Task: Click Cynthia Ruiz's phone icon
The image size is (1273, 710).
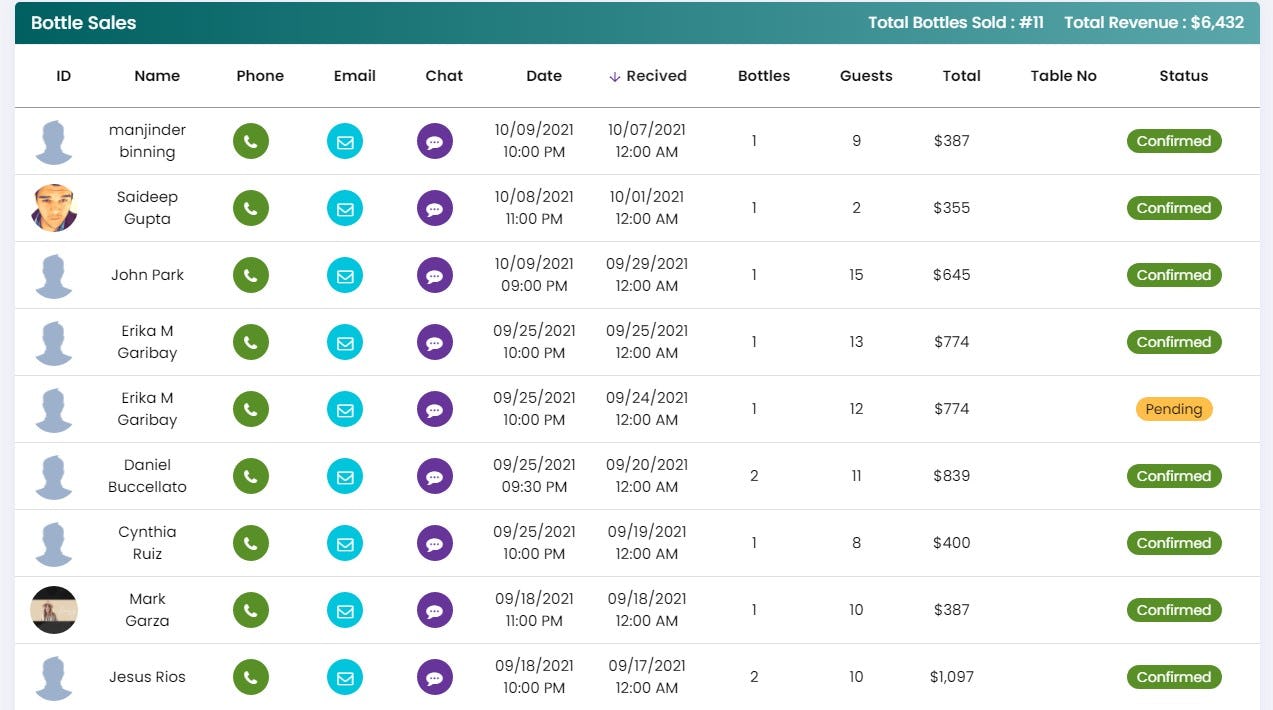Action: tap(250, 543)
